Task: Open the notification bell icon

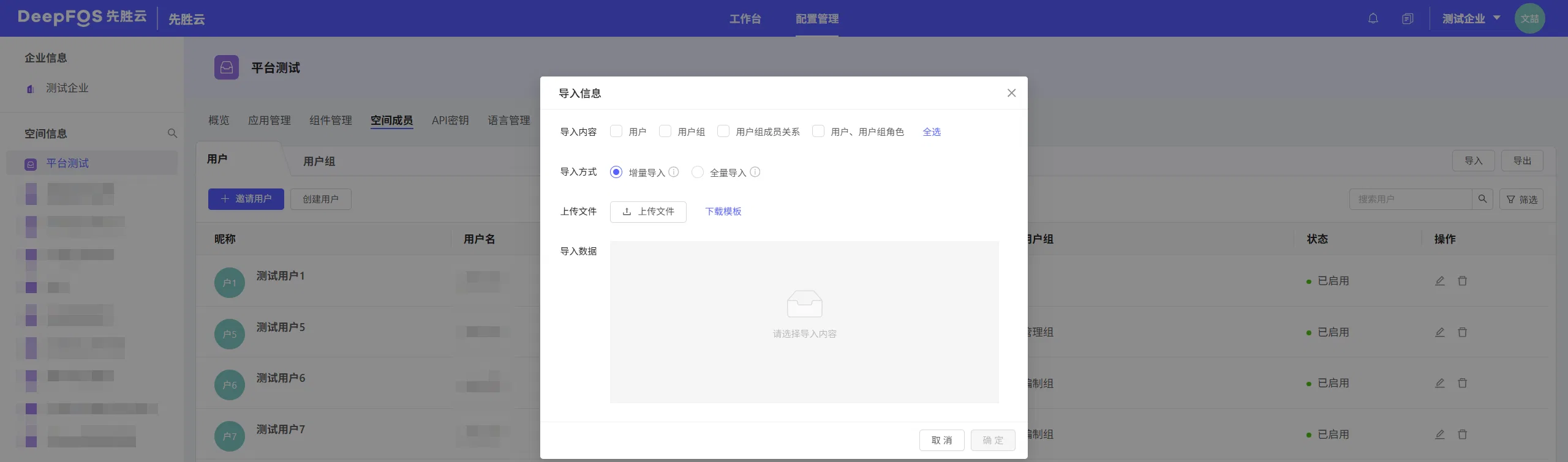Action: coord(1373,18)
